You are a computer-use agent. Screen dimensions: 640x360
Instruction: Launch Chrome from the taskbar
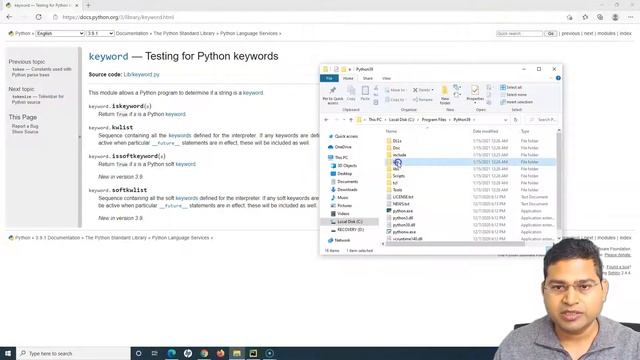click(x=204, y=353)
